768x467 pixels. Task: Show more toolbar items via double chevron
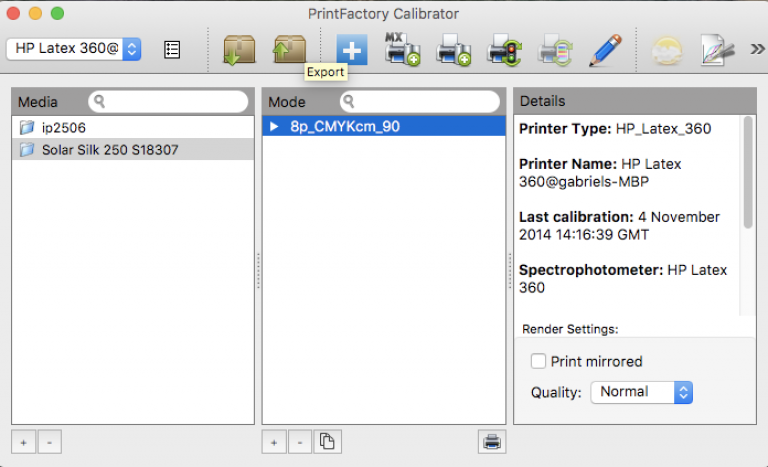pyautogui.click(x=757, y=49)
